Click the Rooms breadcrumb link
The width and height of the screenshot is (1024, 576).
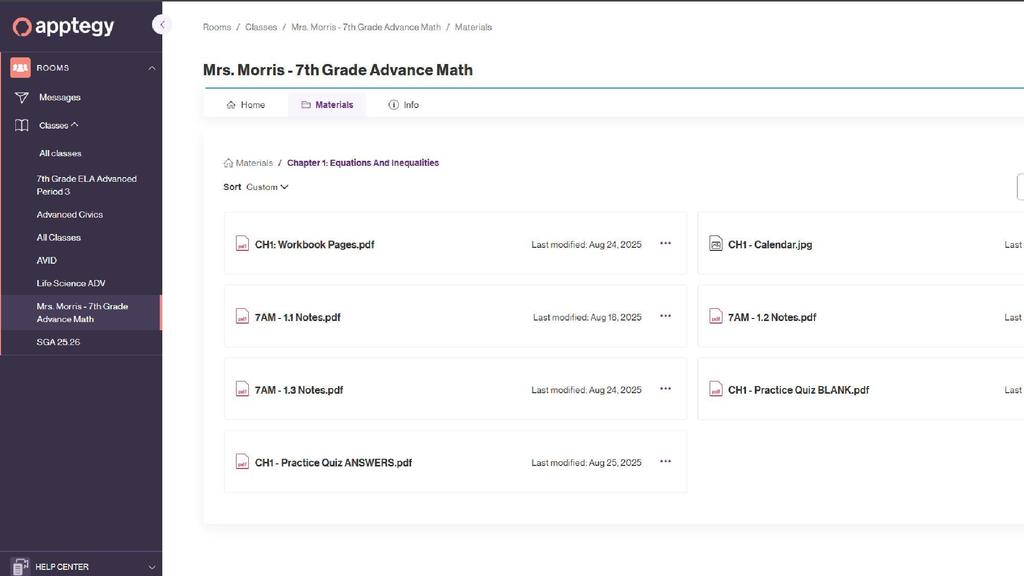coord(217,27)
